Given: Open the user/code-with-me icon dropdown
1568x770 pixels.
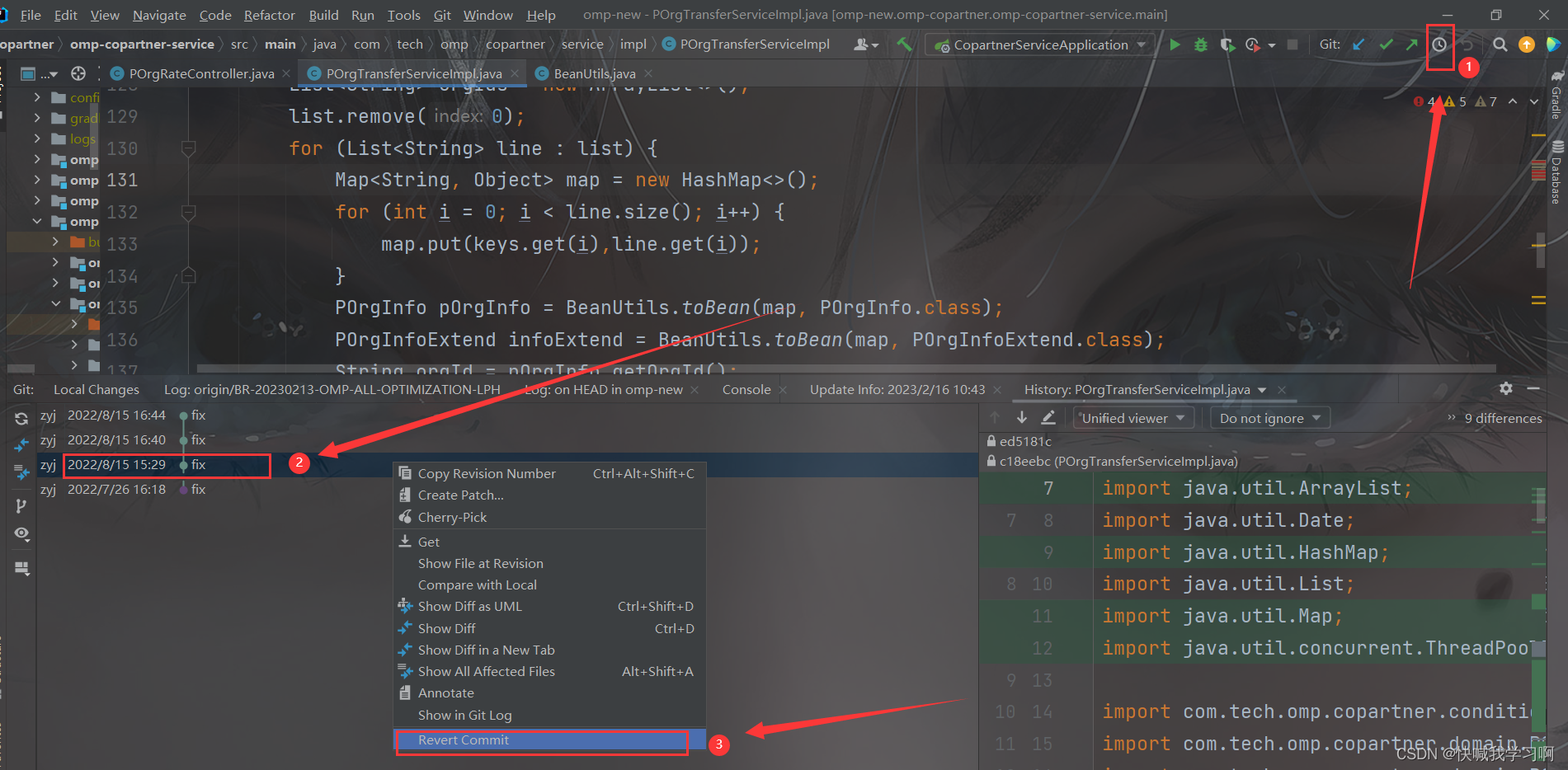Looking at the screenshot, I should pos(865,45).
